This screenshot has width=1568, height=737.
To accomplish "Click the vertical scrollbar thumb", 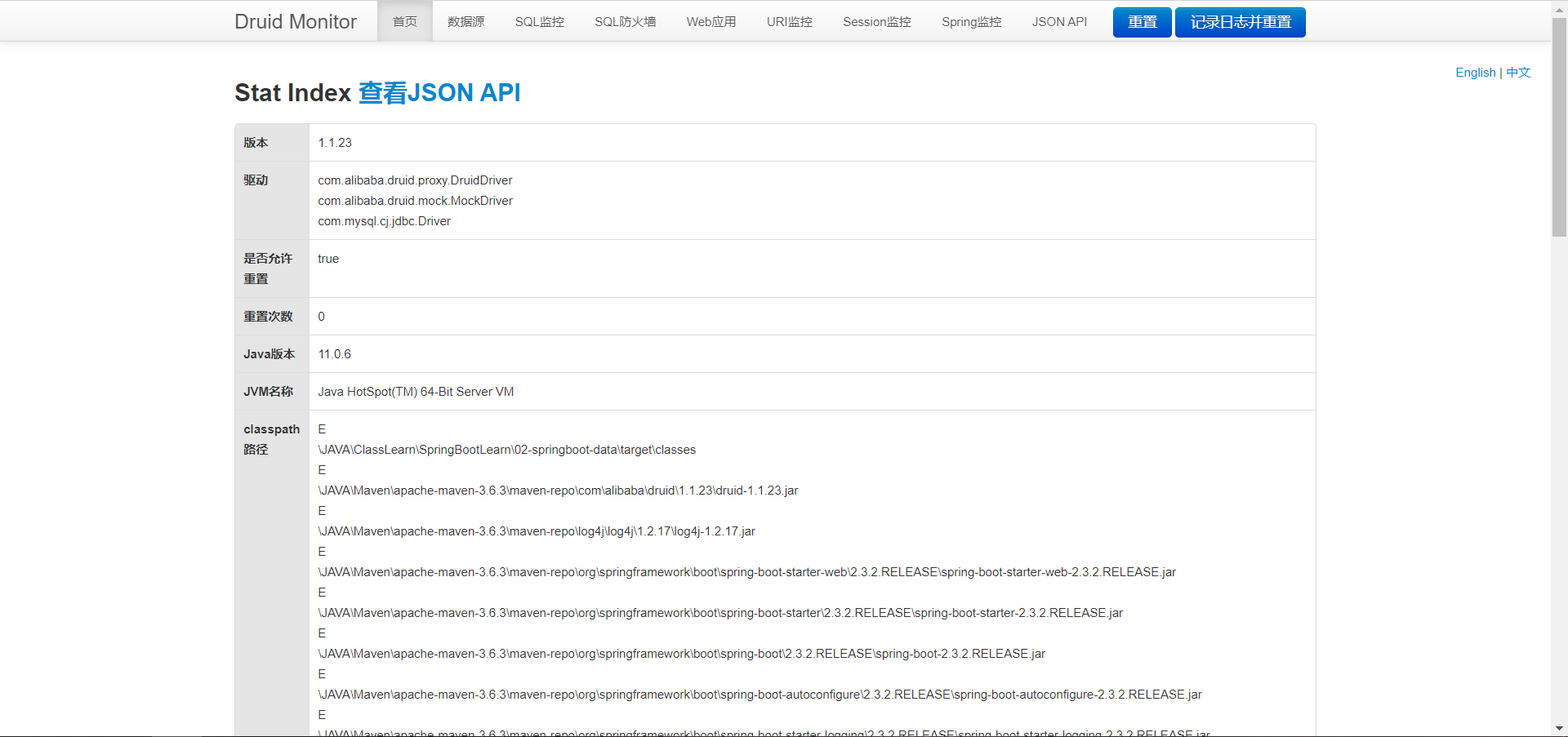I will (x=1559, y=127).
